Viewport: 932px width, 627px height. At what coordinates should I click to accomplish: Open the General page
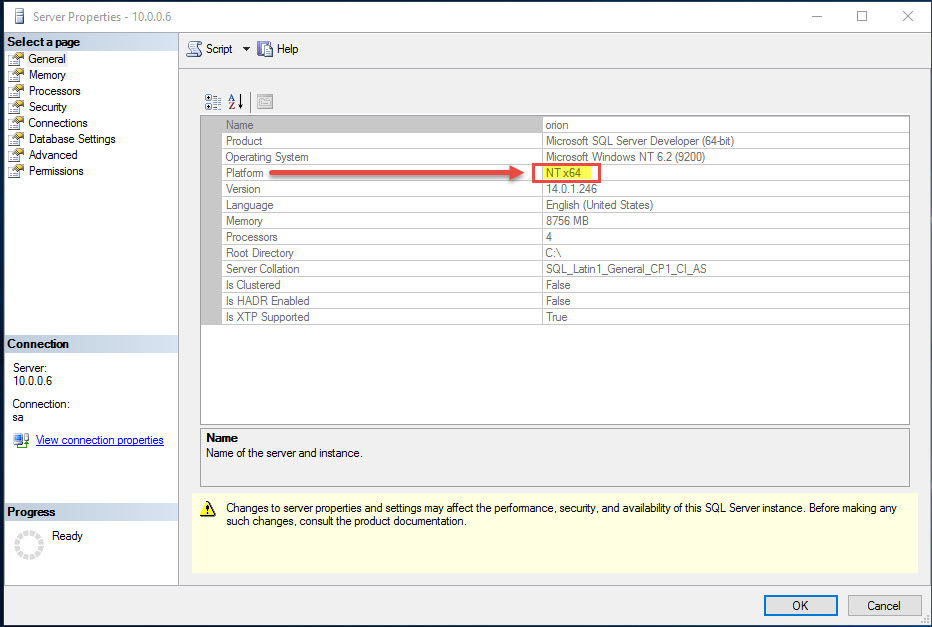pos(47,59)
